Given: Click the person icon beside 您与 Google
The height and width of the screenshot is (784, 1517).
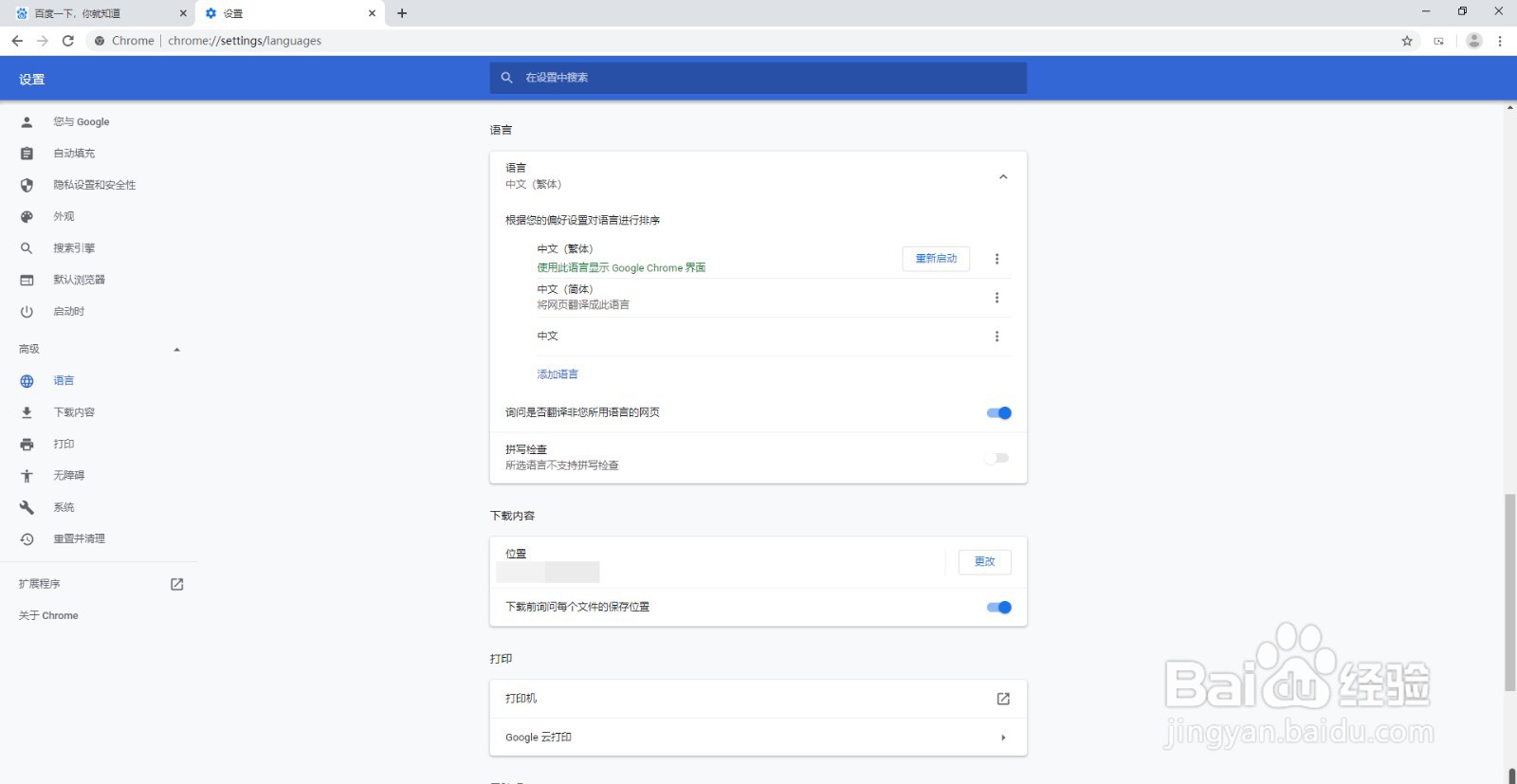Looking at the screenshot, I should tap(27, 121).
